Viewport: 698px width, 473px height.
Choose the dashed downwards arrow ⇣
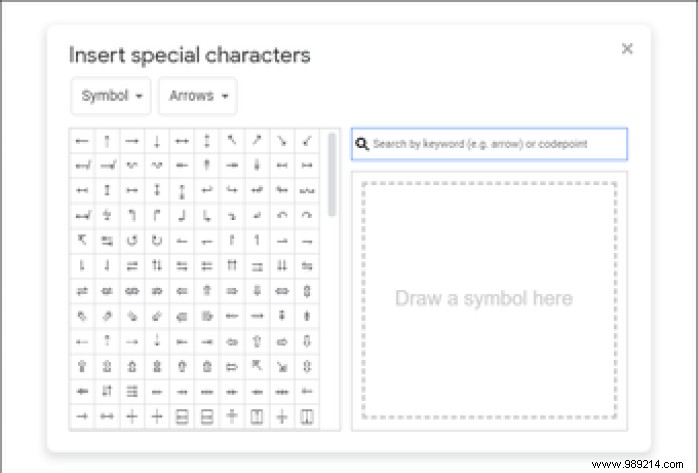point(157,341)
